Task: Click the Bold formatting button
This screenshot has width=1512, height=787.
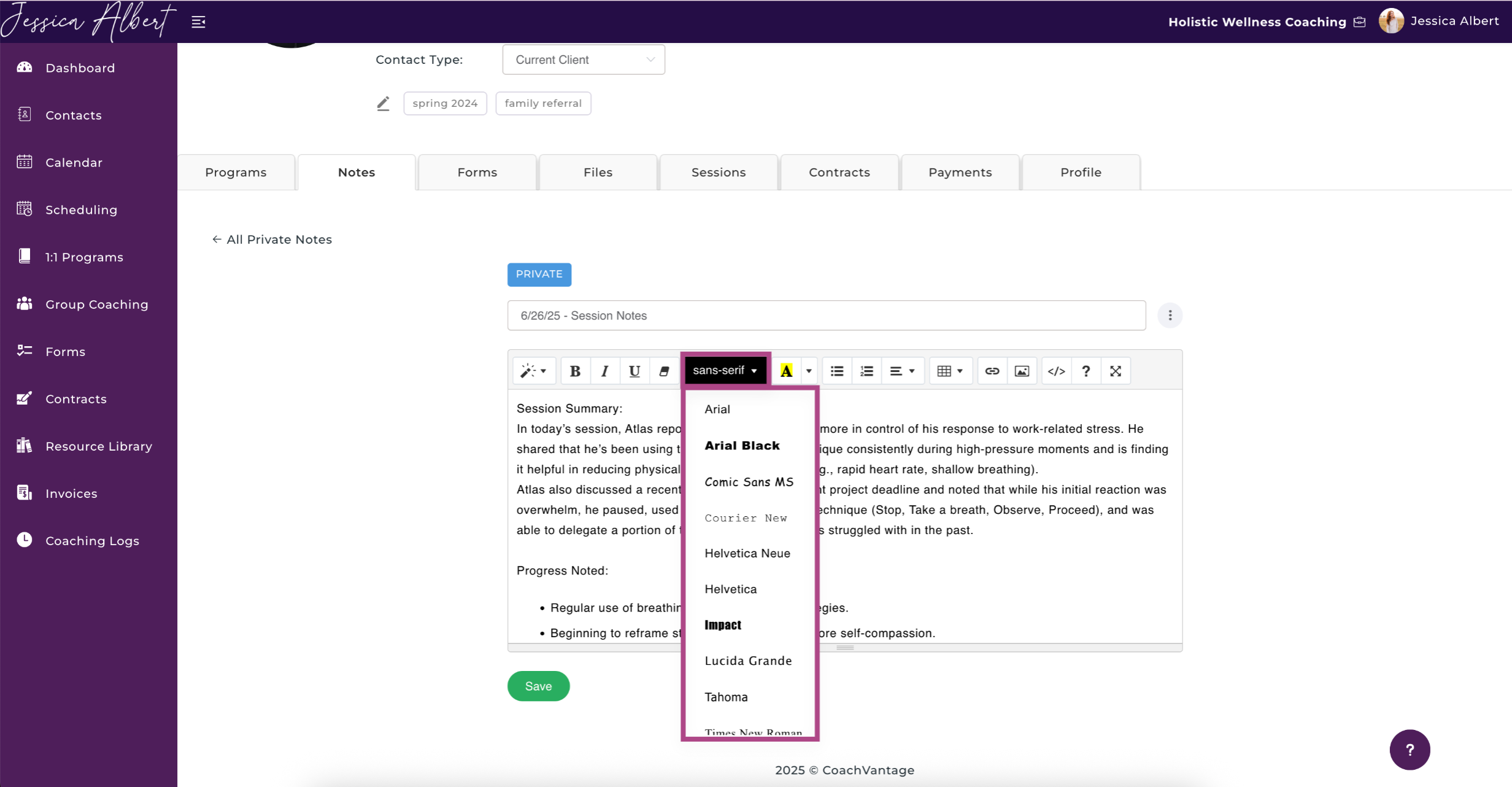Action: click(x=575, y=371)
